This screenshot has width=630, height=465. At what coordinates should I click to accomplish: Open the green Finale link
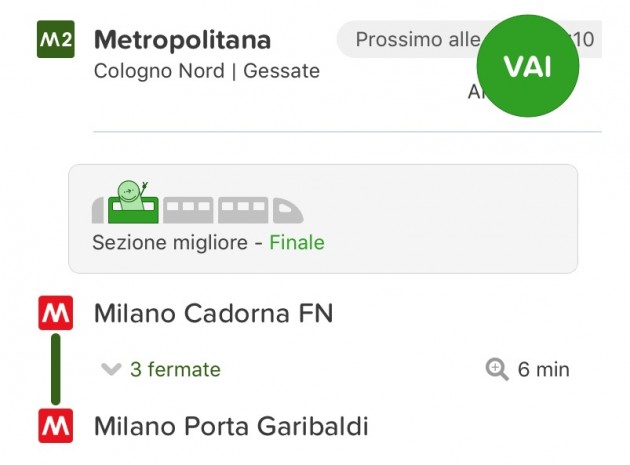pos(297,243)
